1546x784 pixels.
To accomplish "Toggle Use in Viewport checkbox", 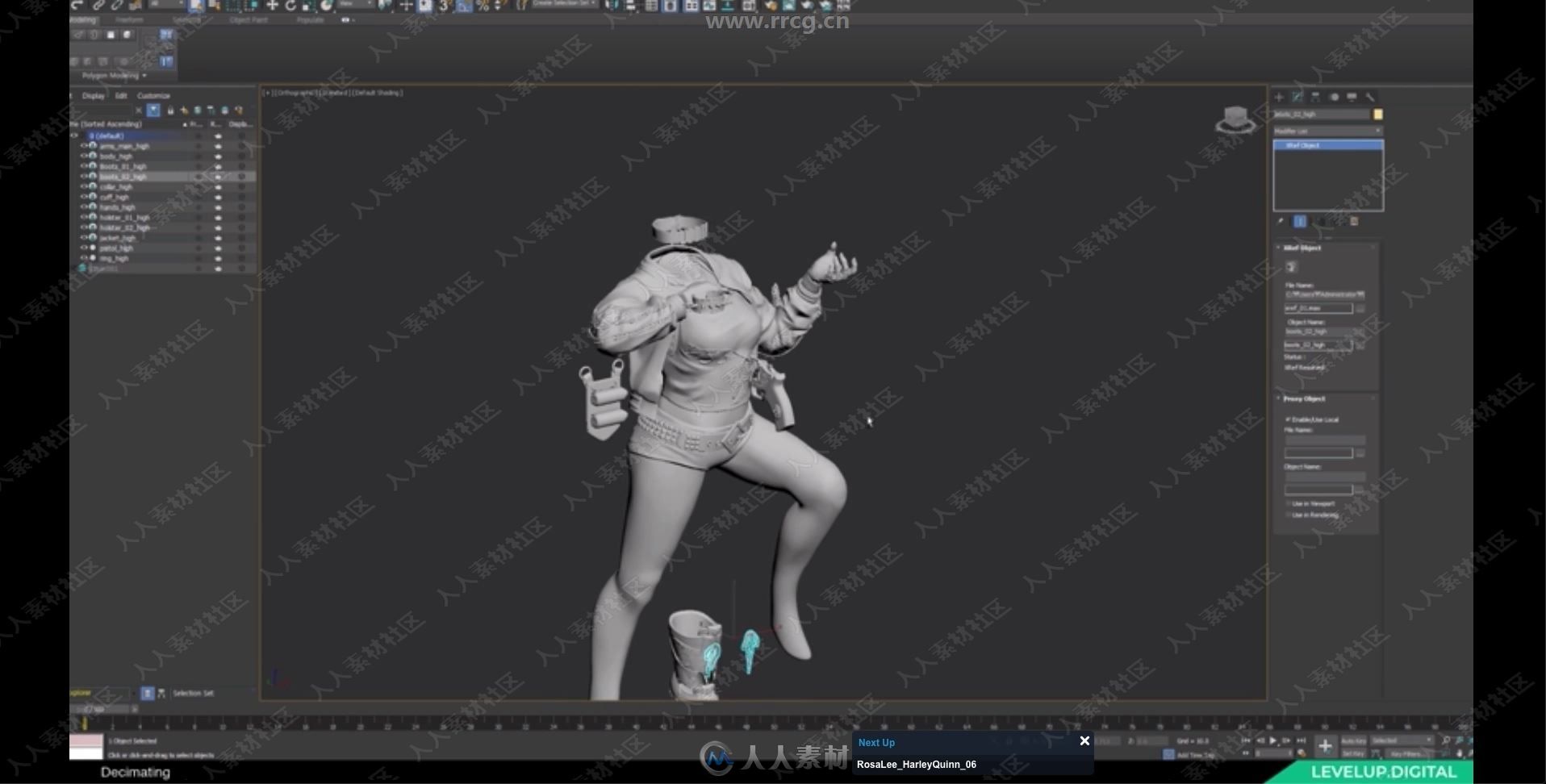I will [x=1288, y=503].
